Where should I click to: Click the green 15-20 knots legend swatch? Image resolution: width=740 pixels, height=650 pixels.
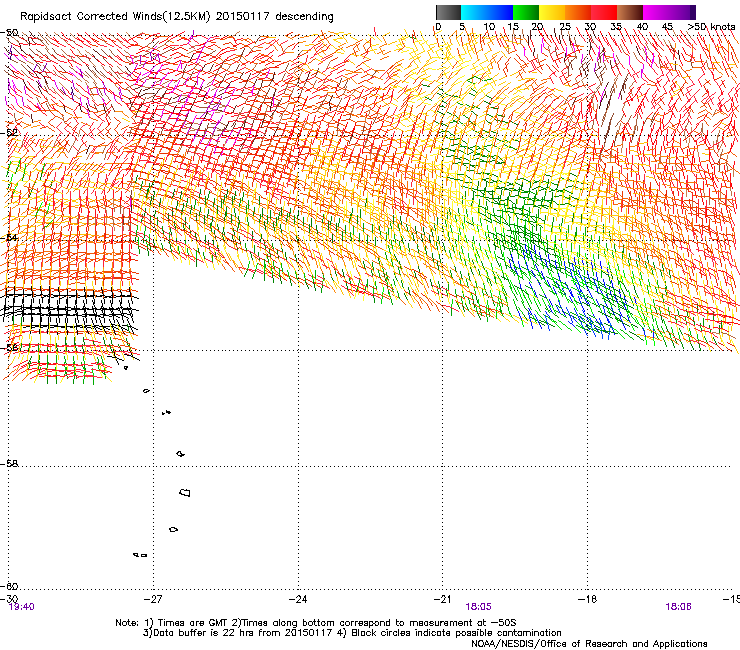coord(526,12)
